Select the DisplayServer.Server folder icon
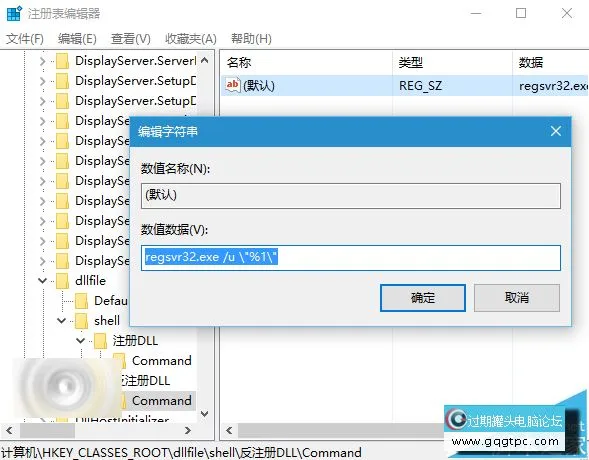589x460 pixels. click(62, 61)
